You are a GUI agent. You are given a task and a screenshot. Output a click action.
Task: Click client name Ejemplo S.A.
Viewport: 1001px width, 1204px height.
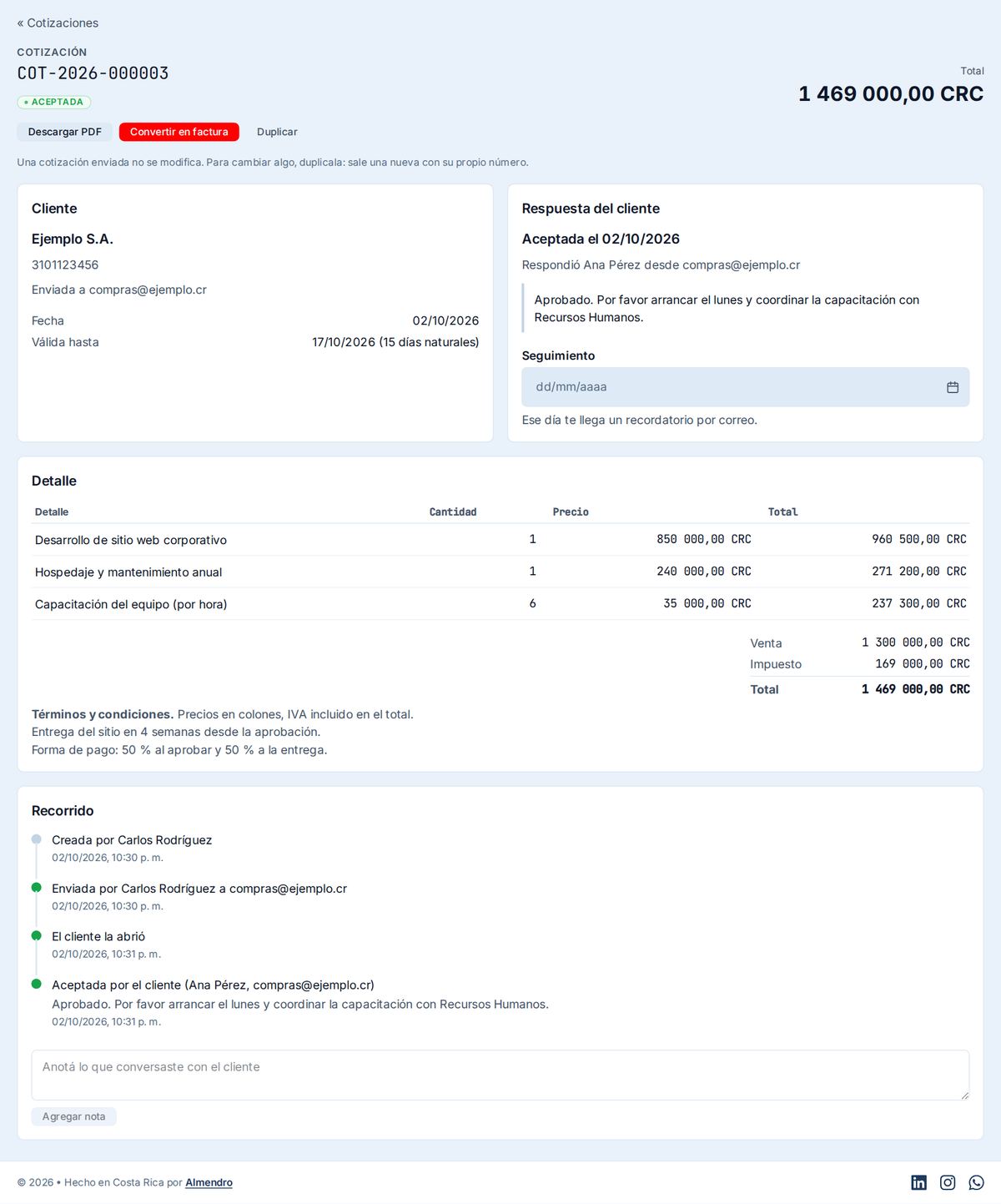73,239
